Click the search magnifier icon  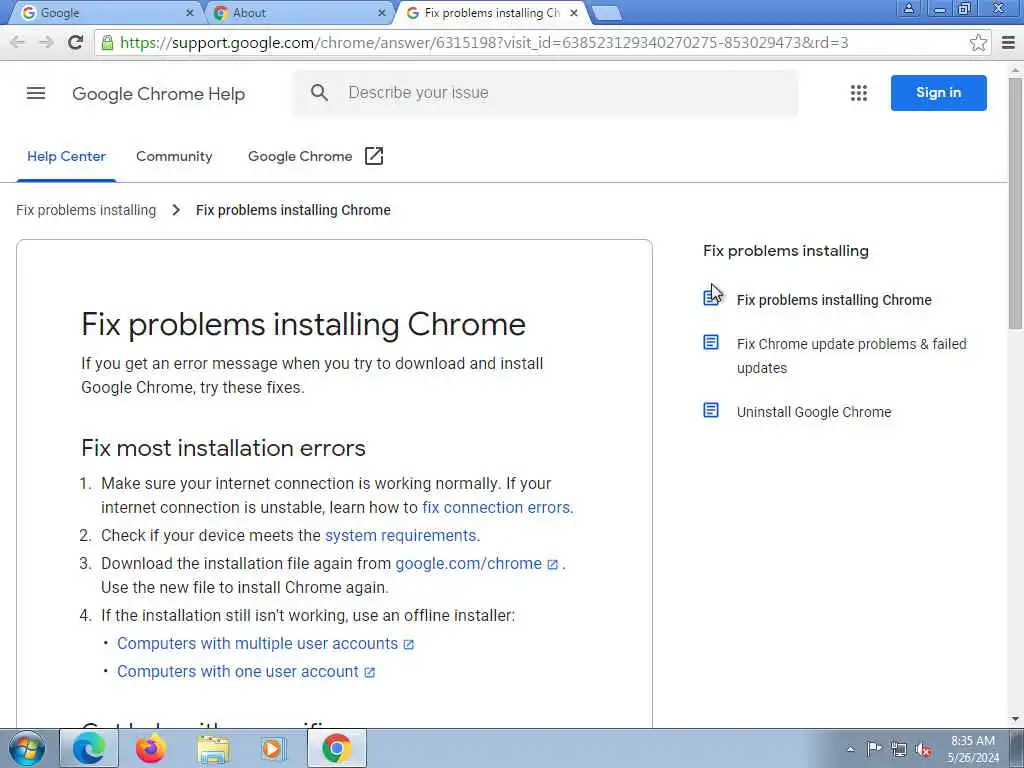tap(319, 93)
